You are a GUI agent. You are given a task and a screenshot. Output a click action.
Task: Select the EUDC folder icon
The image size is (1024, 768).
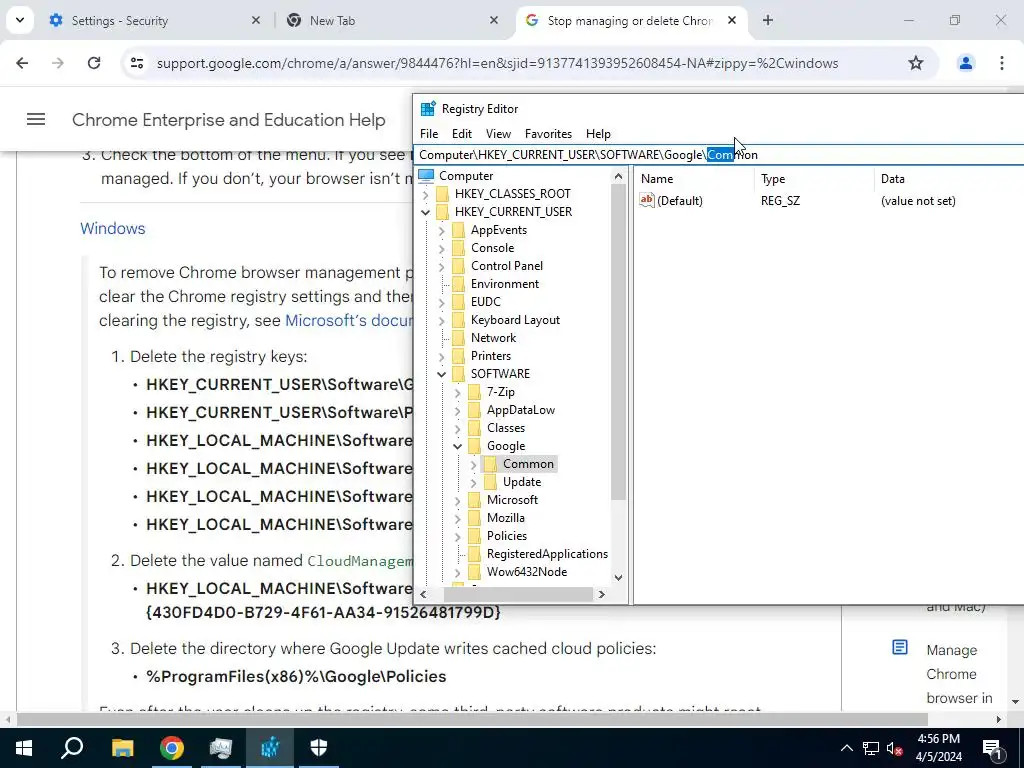[458, 302]
